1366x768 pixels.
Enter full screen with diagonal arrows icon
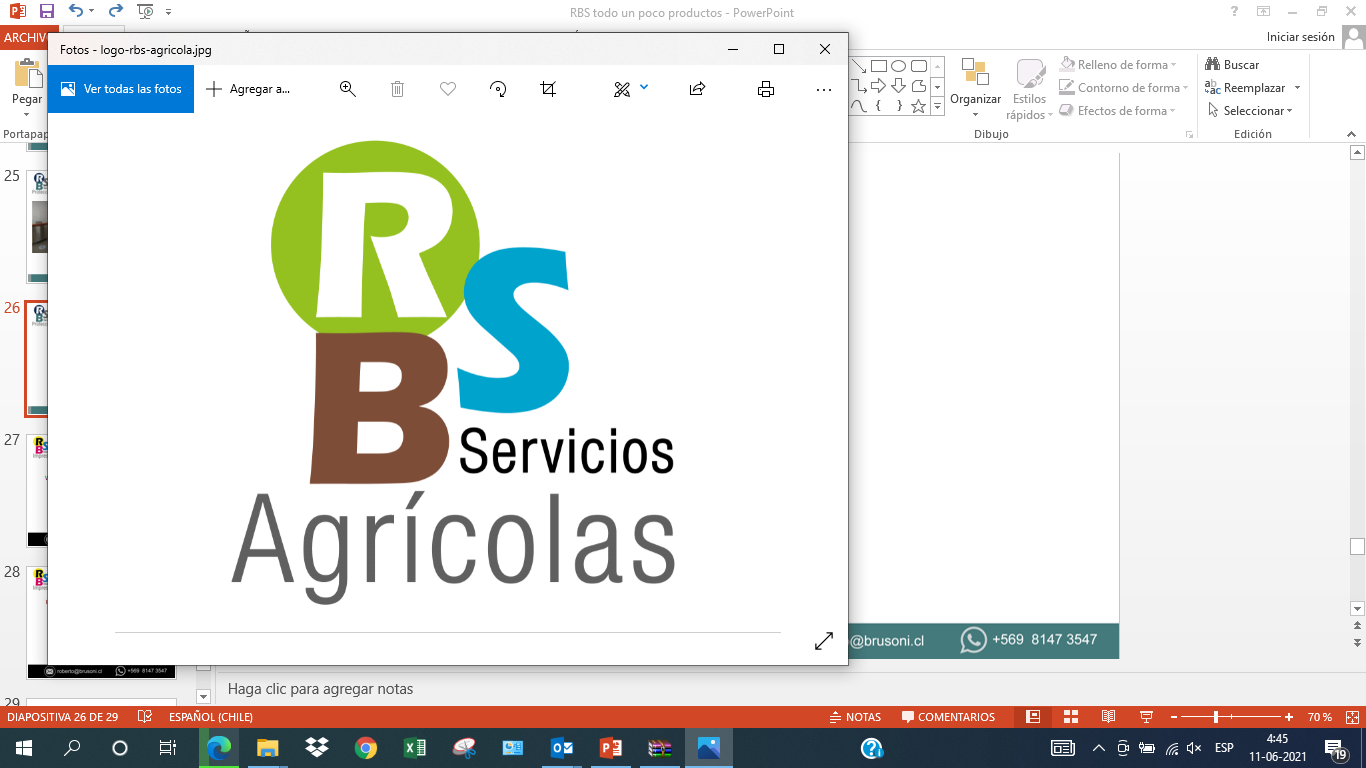pyautogui.click(x=824, y=641)
